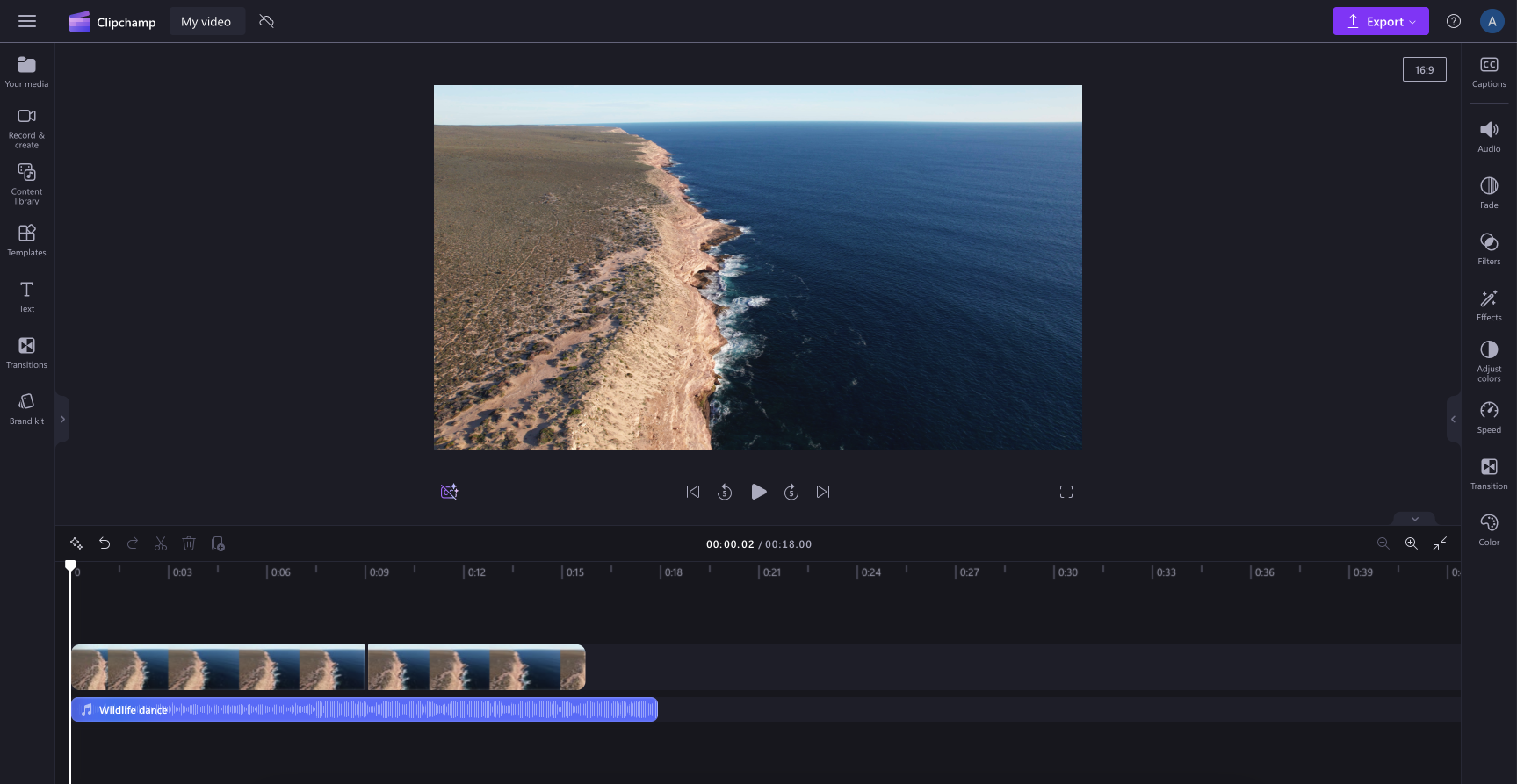Image resolution: width=1517 pixels, height=784 pixels.
Task: Open the Your media tab
Action: coord(27,72)
